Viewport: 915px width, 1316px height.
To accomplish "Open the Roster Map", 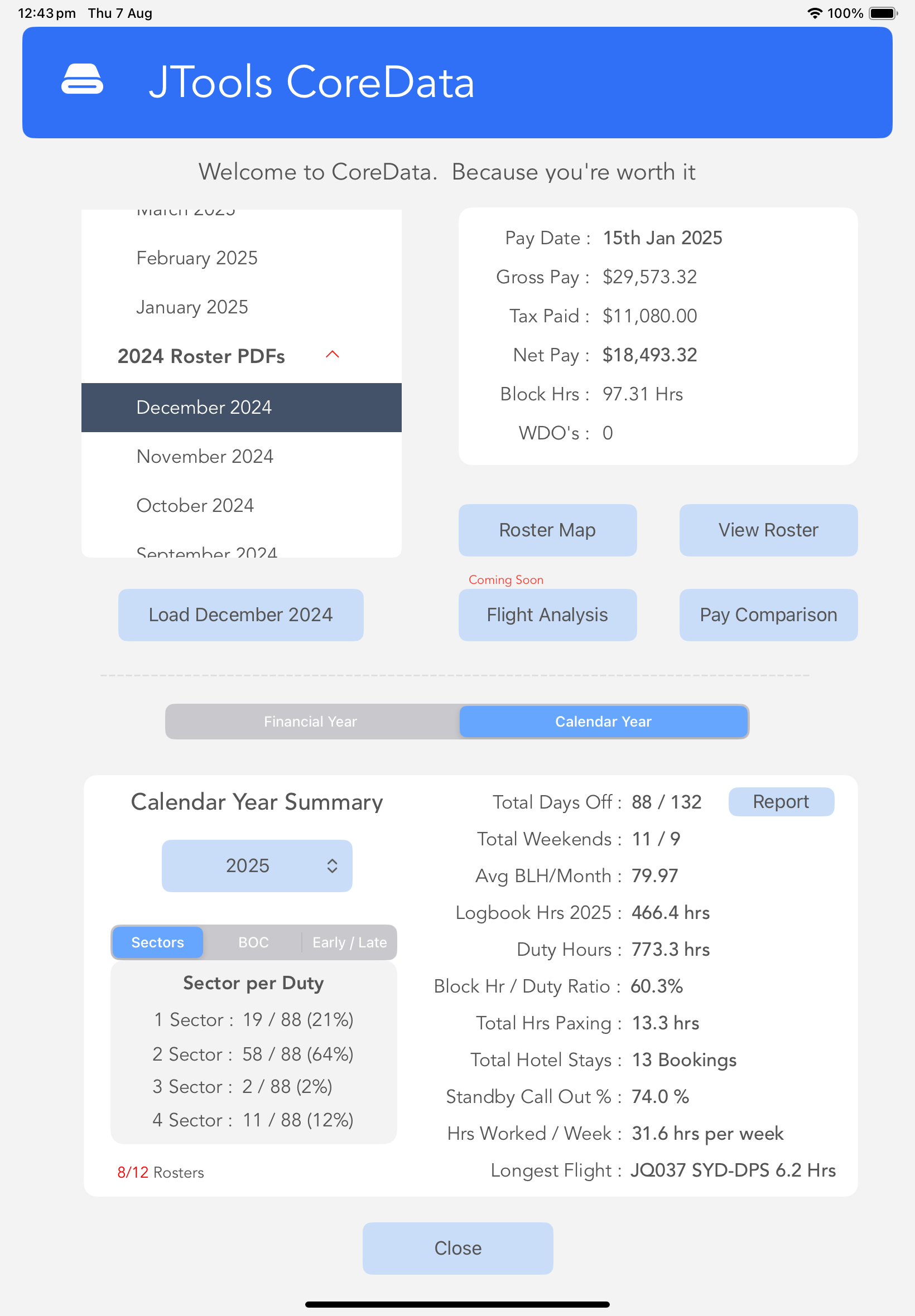I will click(547, 530).
